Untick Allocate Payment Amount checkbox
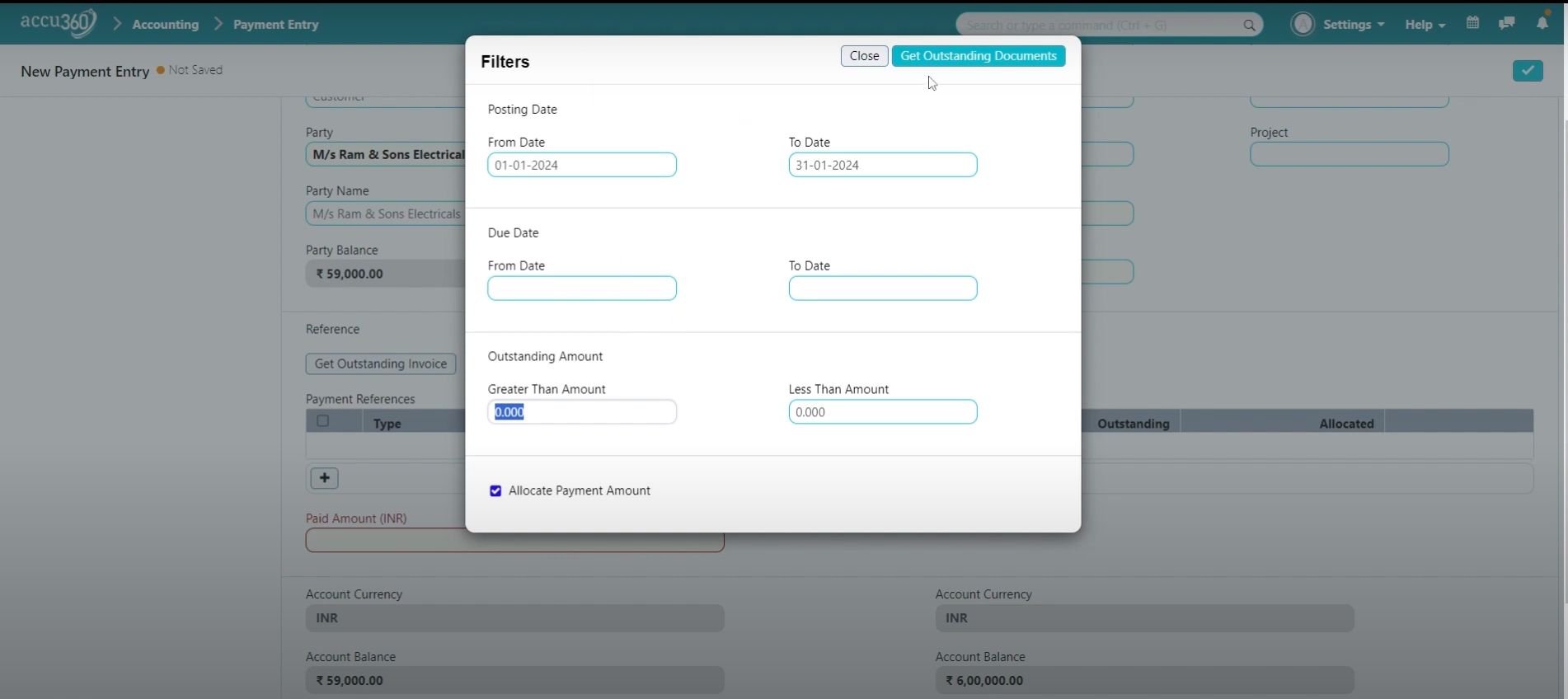The image size is (1568, 699). [495, 491]
